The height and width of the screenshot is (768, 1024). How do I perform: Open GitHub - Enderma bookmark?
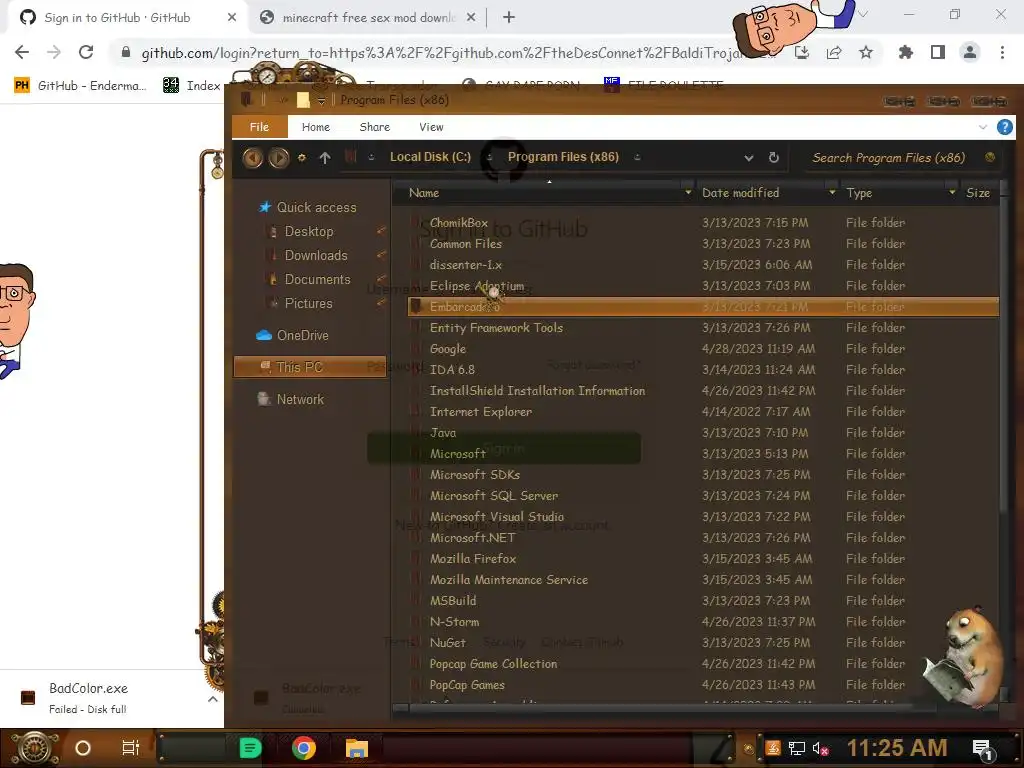80,85
